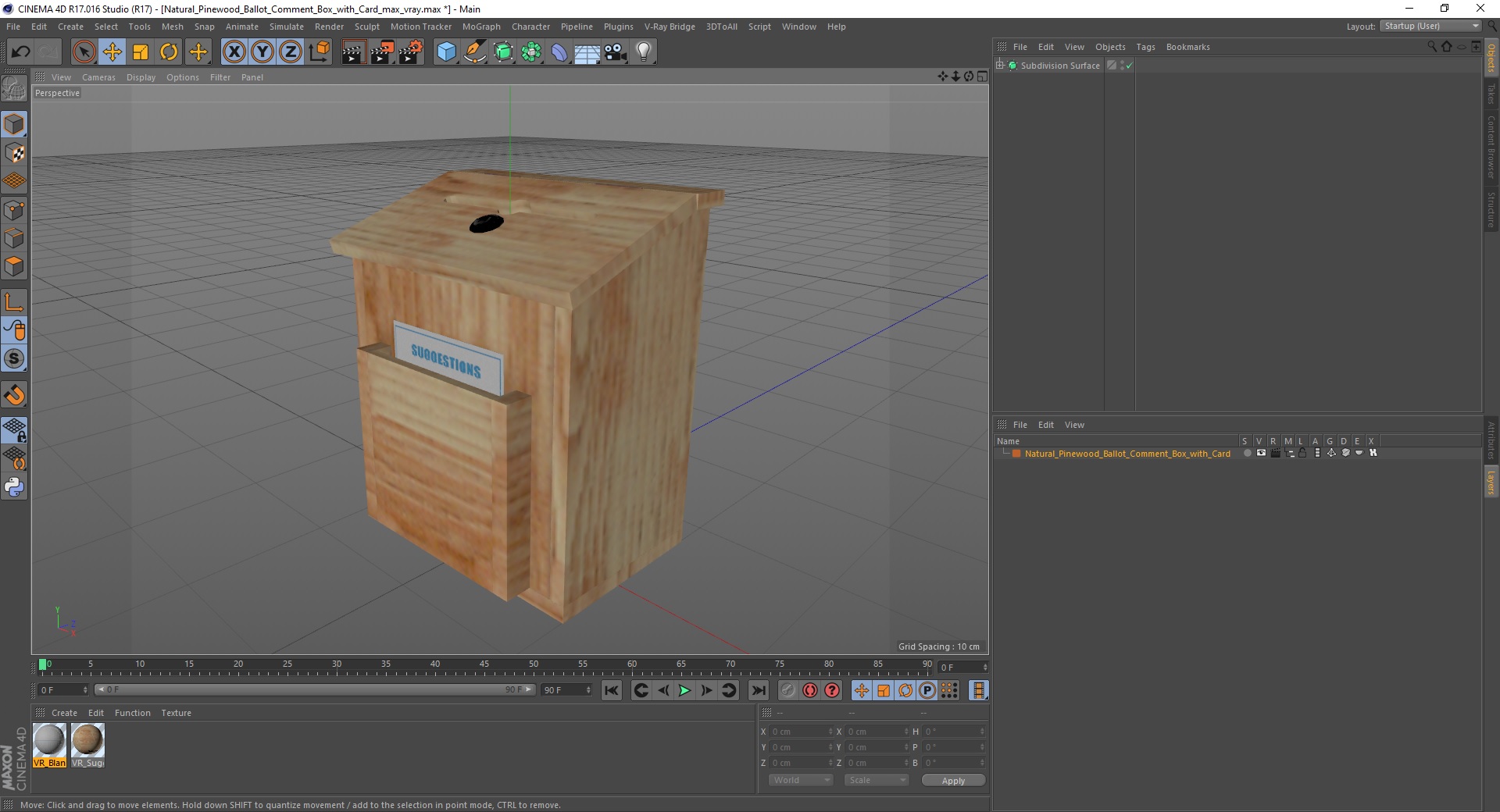Image resolution: width=1500 pixels, height=812 pixels.
Task: Click the Light bulb icon
Action: coord(643,52)
